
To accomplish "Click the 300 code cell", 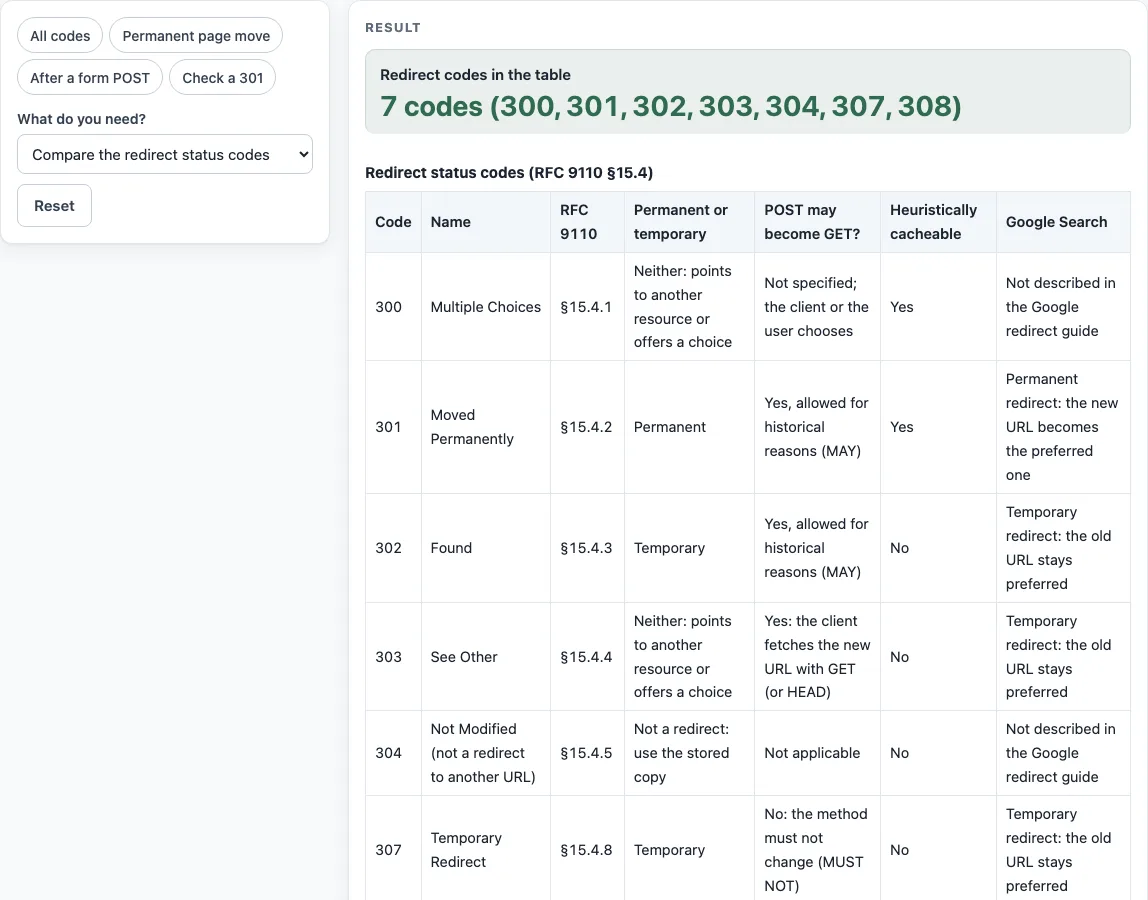I will (x=393, y=307).
